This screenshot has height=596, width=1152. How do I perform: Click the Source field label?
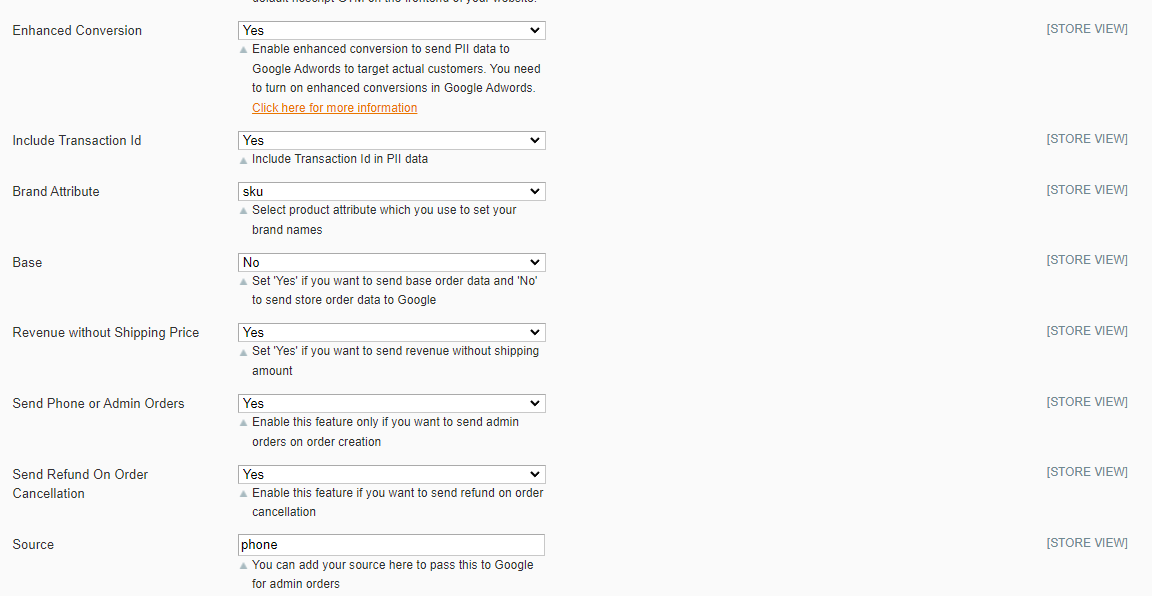click(x=33, y=545)
